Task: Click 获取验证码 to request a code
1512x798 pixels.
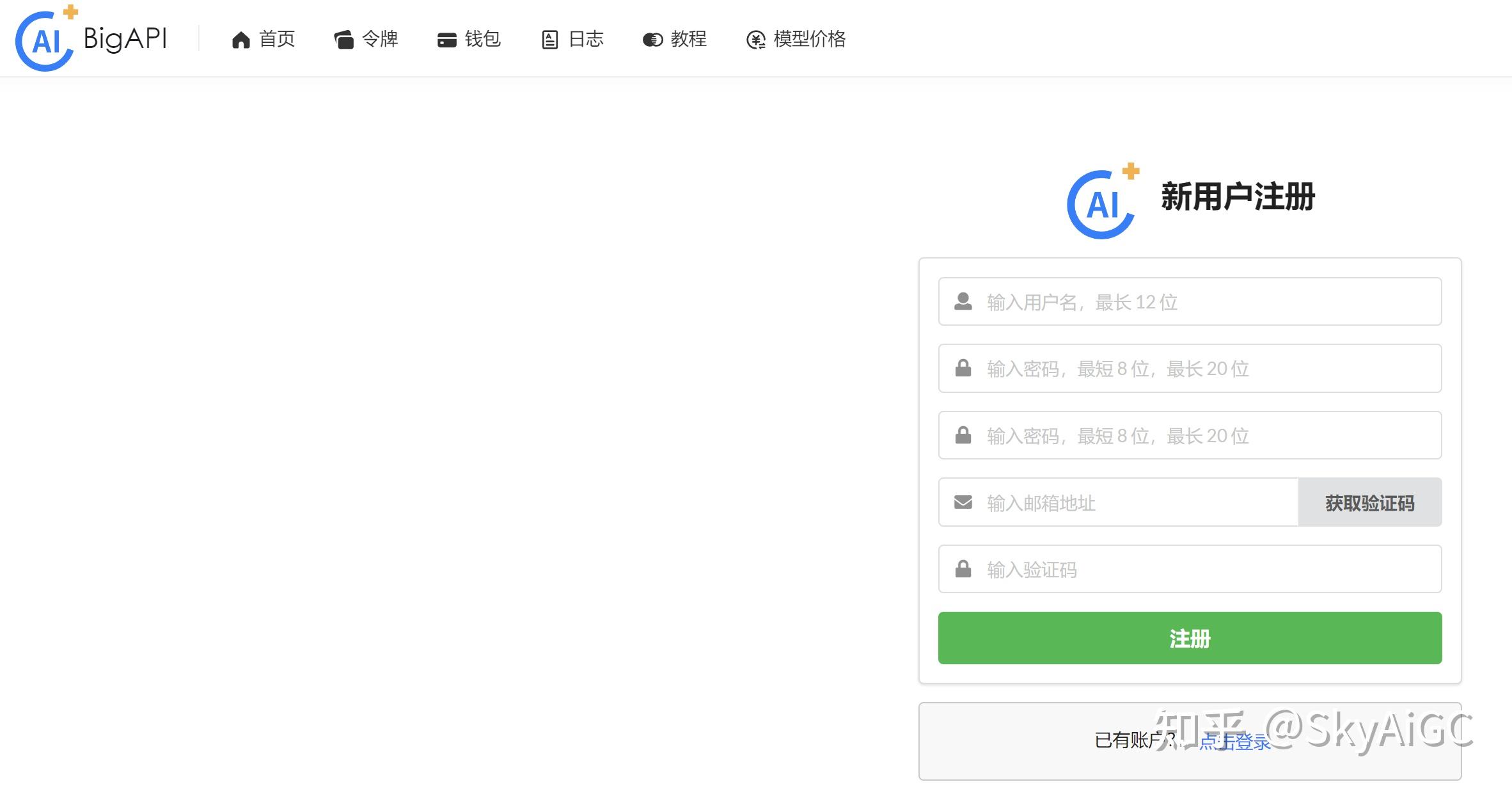Action: 1369,502
